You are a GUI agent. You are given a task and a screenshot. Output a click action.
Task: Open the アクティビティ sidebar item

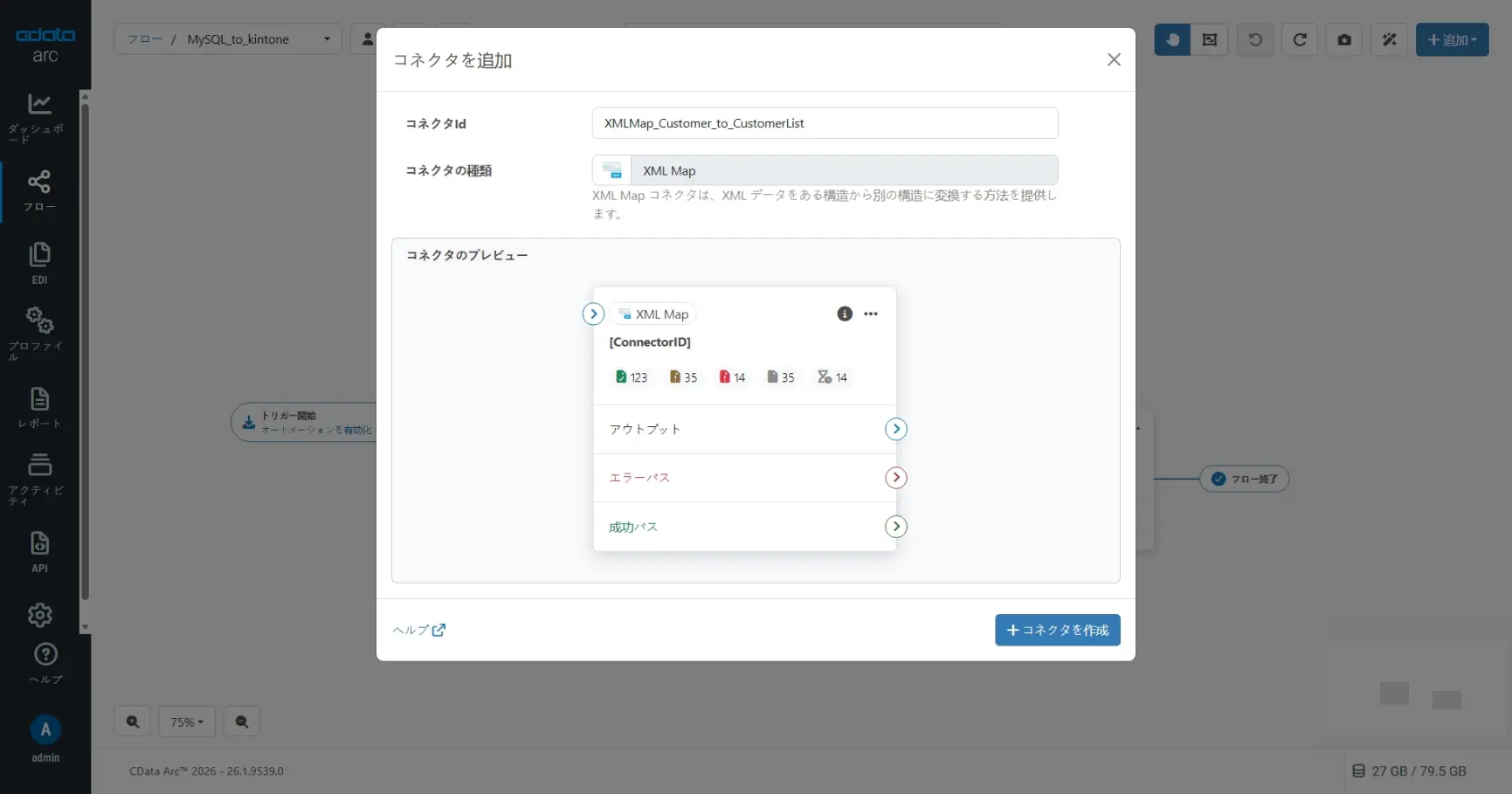click(x=39, y=479)
